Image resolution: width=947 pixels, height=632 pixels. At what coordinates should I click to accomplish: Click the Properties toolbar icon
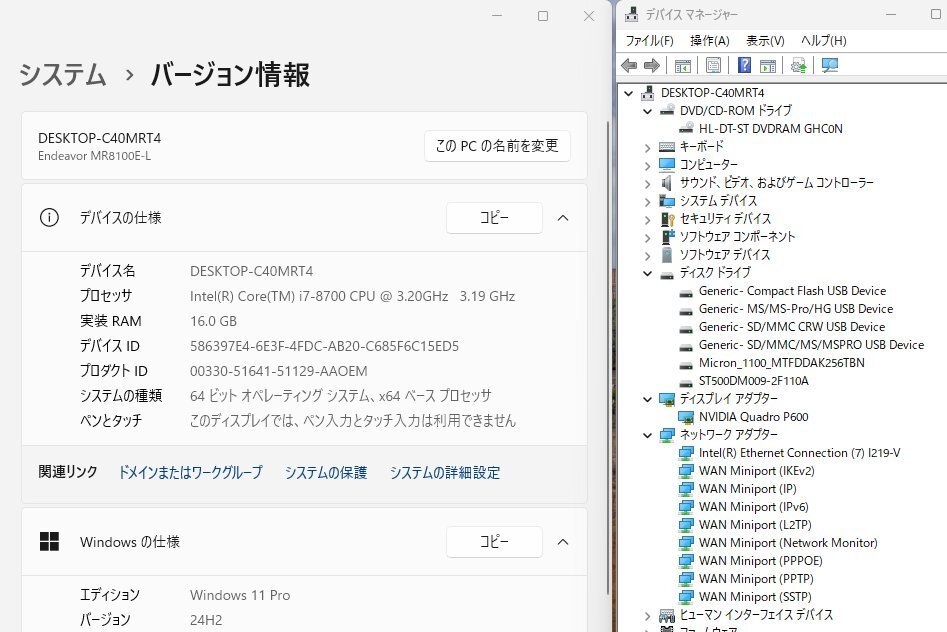pos(713,66)
